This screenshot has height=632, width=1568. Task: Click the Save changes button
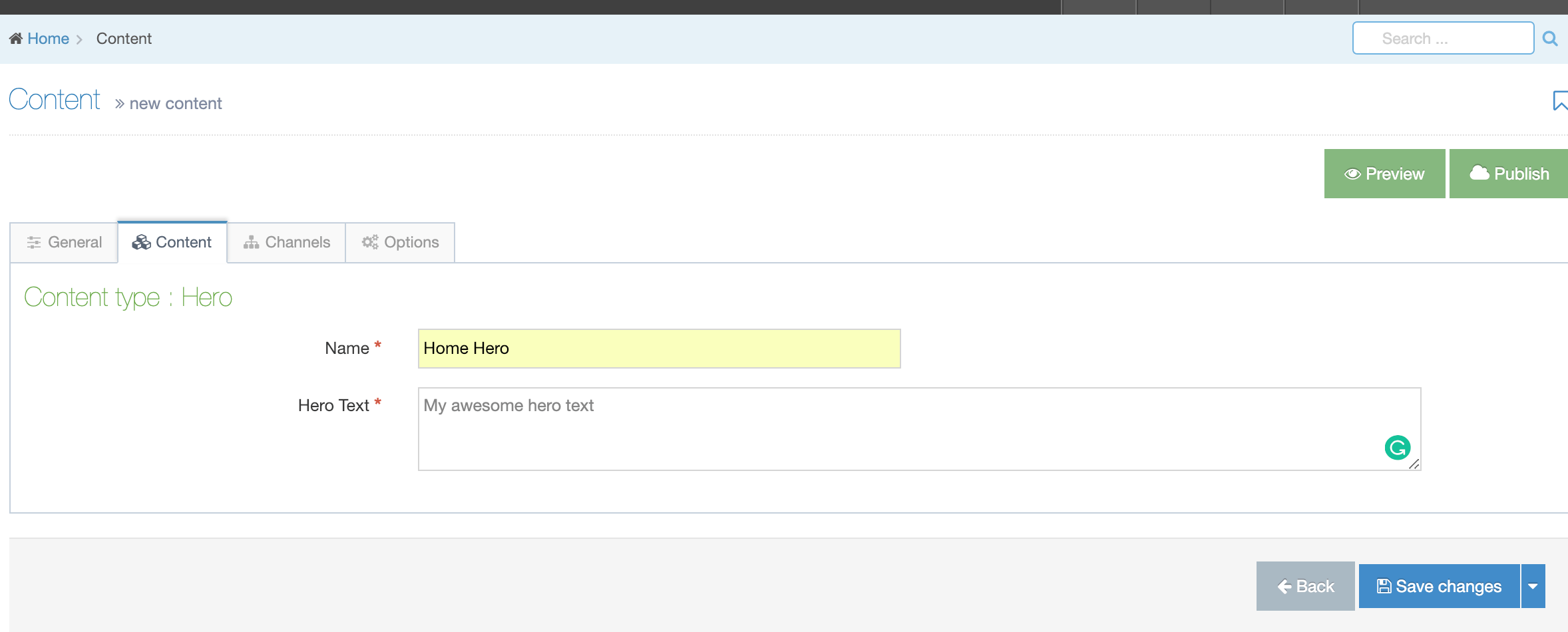pos(1439,586)
